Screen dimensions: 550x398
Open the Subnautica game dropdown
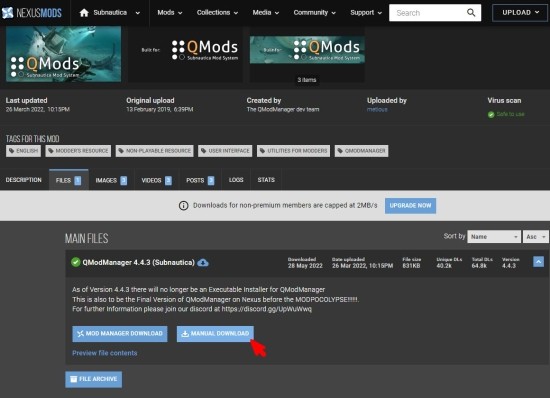pyautogui.click(x=110, y=13)
